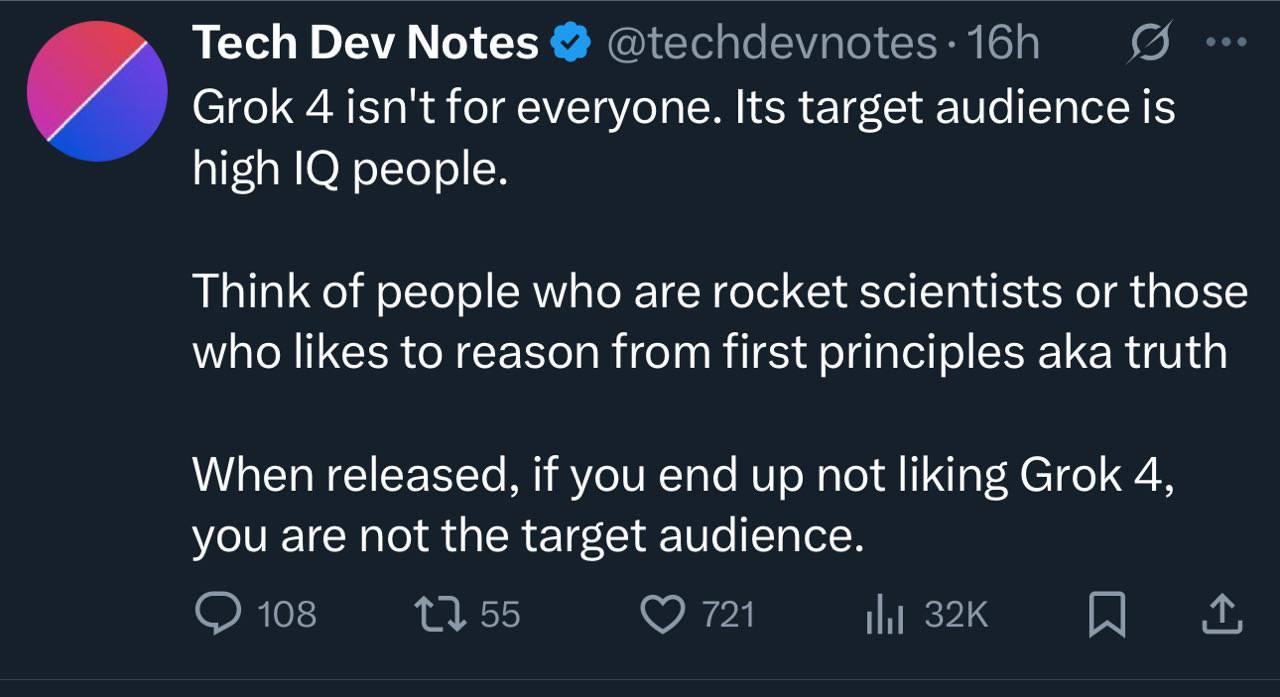
Task: Click the reply speech bubble icon
Action: coord(216,613)
